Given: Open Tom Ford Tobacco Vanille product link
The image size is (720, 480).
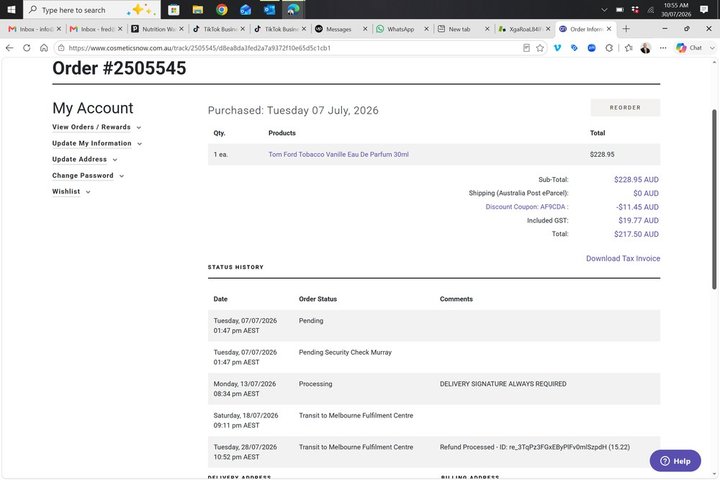Looking at the screenshot, I should pos(338,154).
